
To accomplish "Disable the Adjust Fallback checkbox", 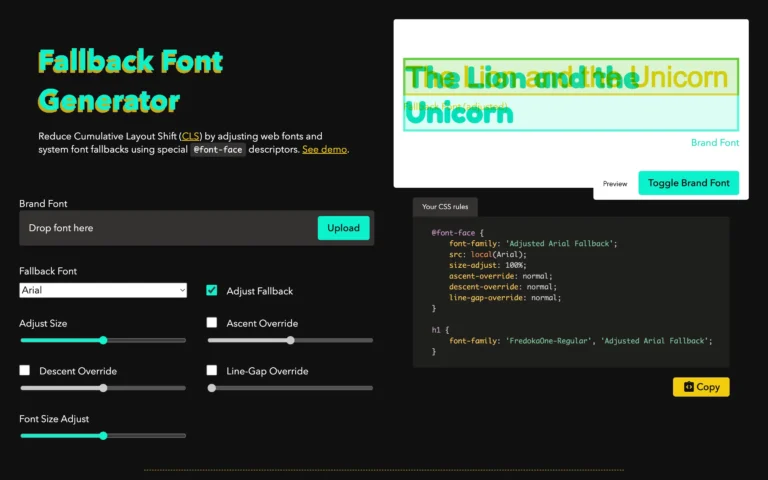I will point(212,290).
